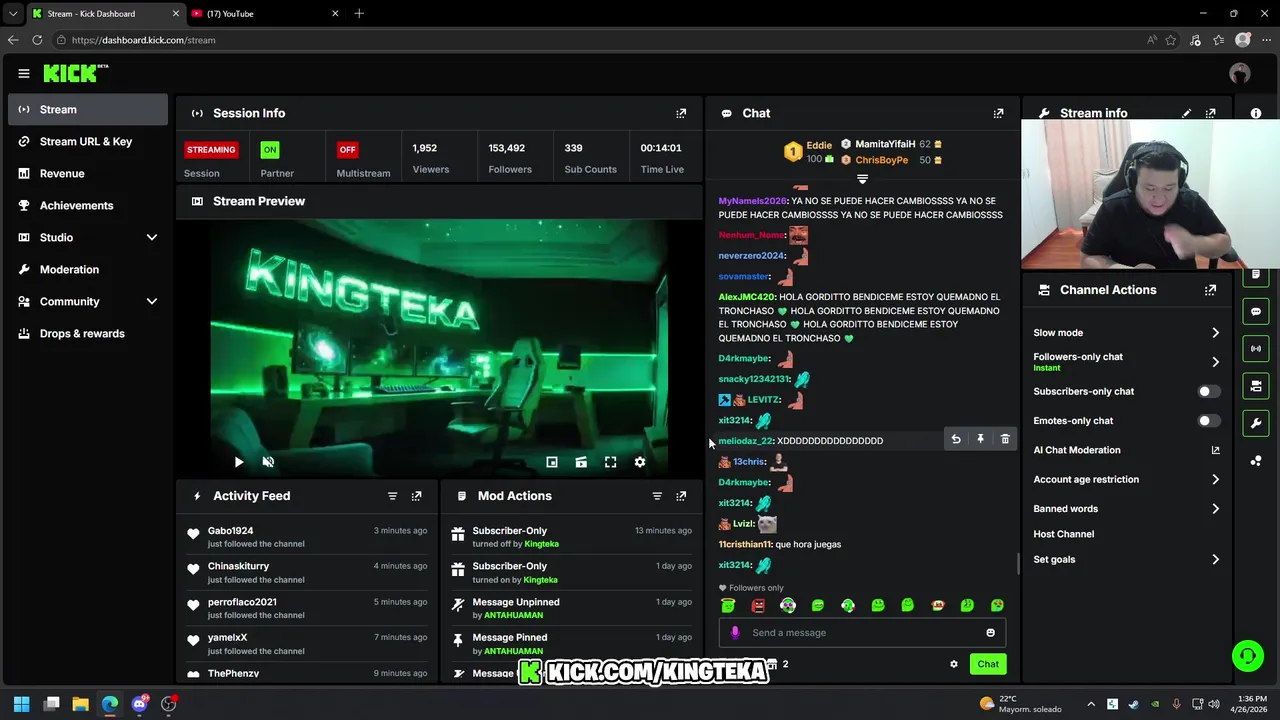Pop out the Mod Actions panel

[681, 496]
